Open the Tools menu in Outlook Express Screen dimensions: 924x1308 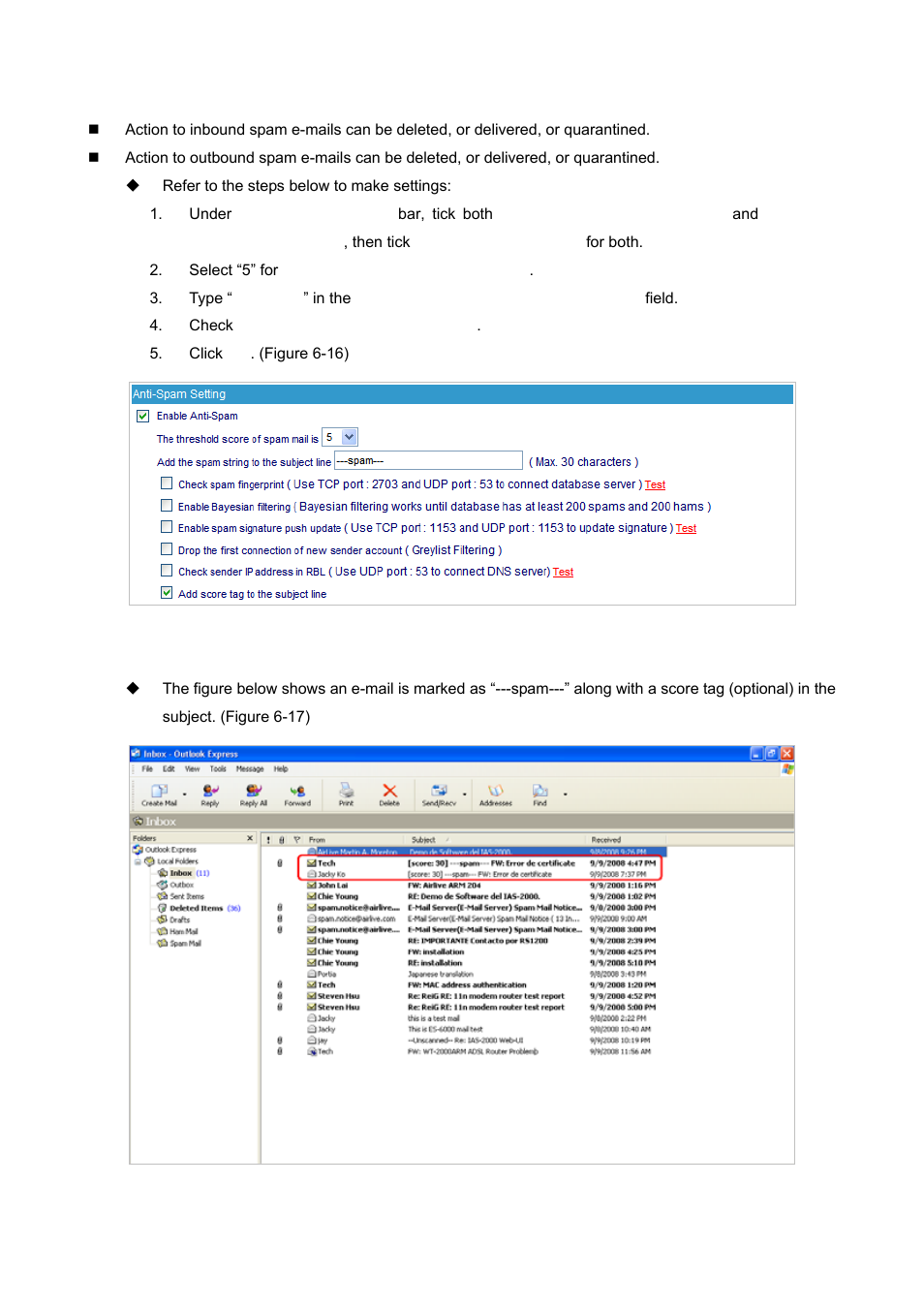(218, 768)
